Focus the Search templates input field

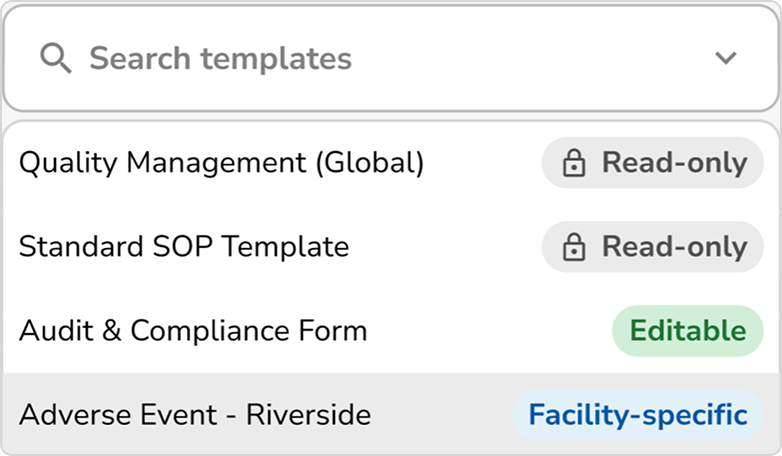tap(391, 58)
